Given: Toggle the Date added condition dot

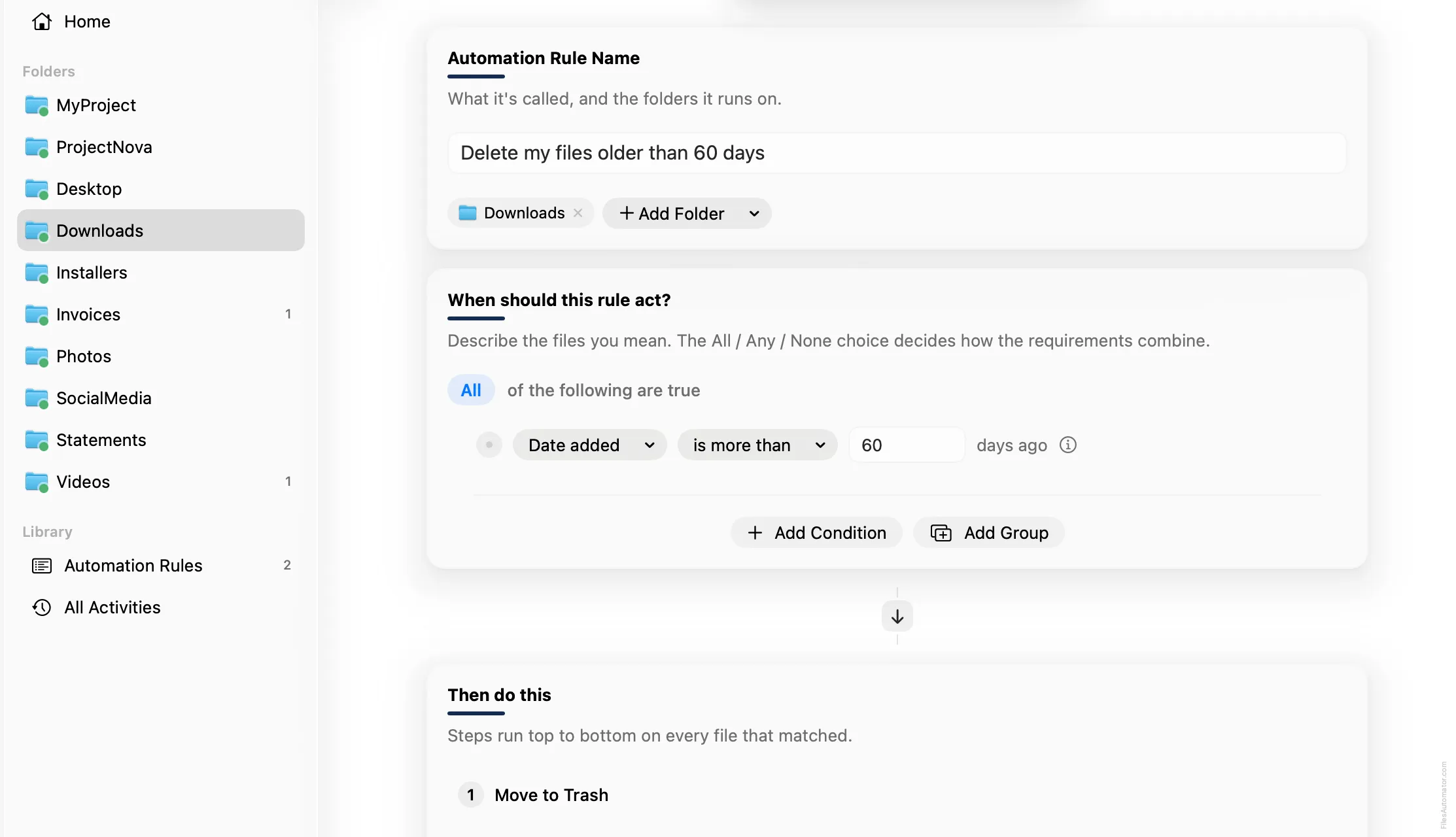Looking at the screenshot, I should click(489, 445).
